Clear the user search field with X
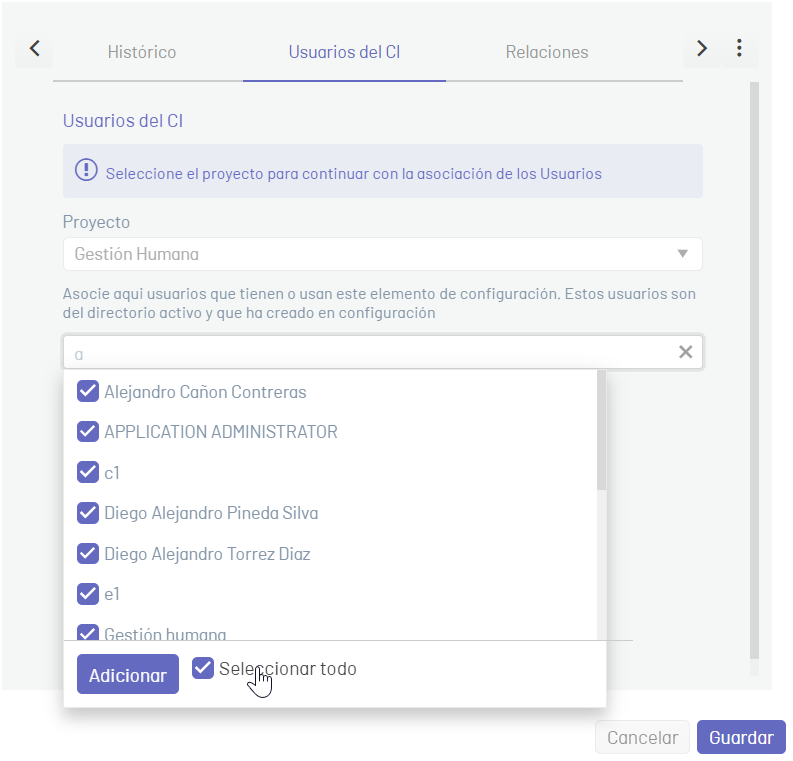 (685, 352)
